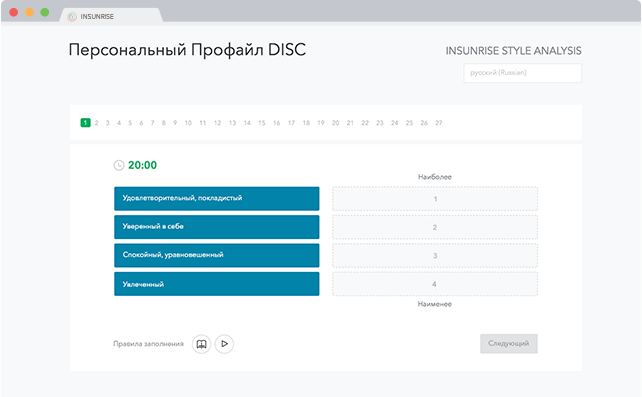The height and width of the screenshot is (397, 642).
Task: Jump to question 6
Action: (x=141, y=123)
